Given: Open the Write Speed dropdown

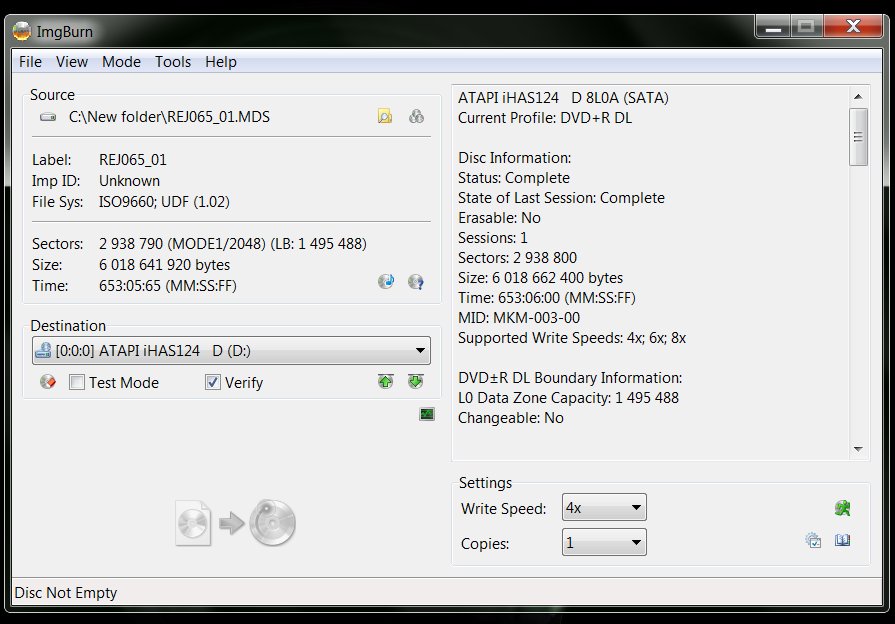Looking at the screenshot, I should click(604, 508).
